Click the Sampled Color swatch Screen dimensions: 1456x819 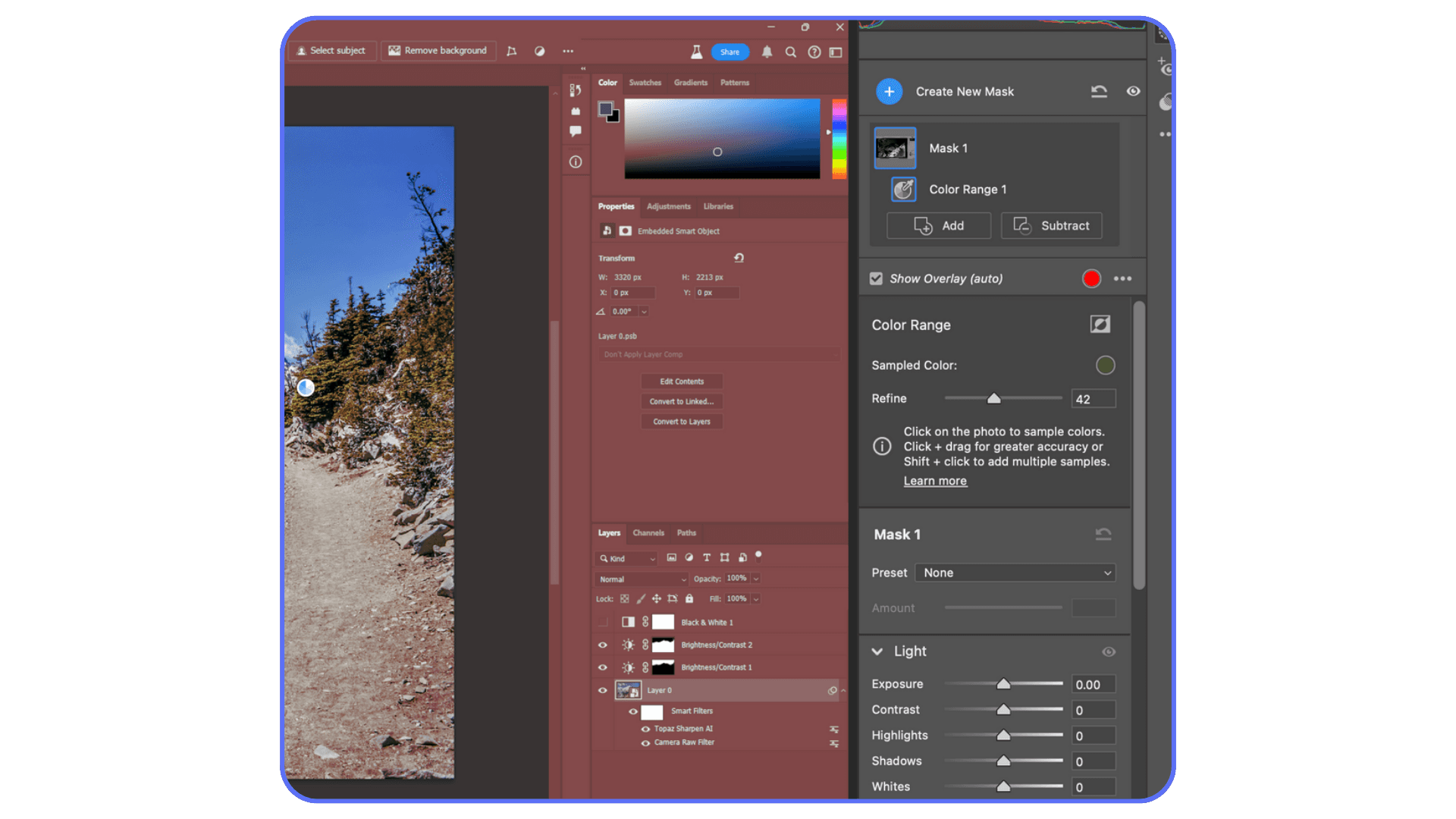(x=1105, y=365)
